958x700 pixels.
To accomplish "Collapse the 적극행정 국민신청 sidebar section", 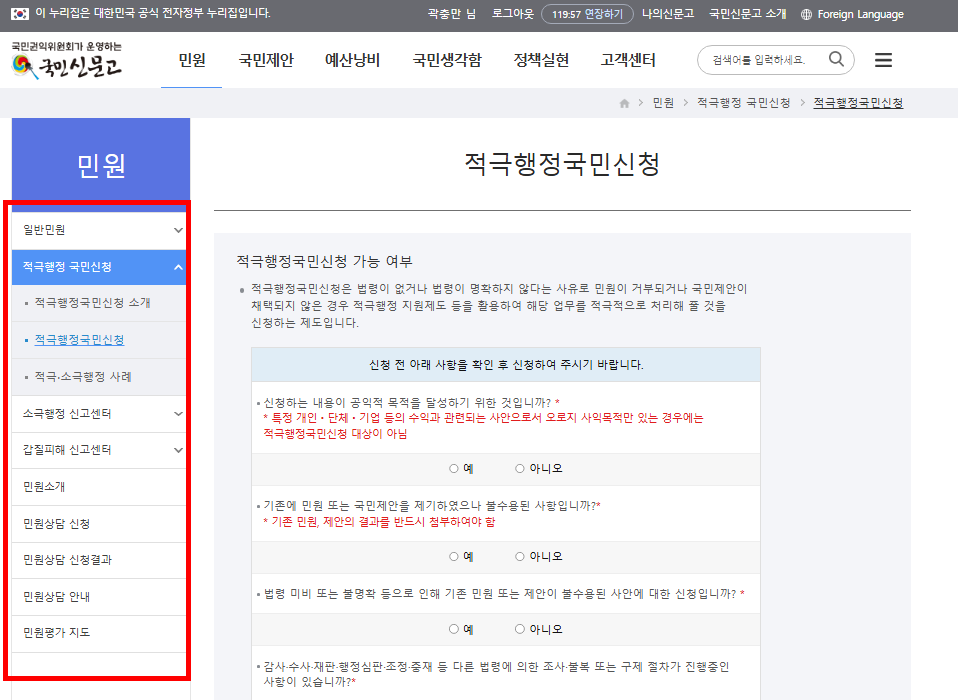I will [97, 267].
